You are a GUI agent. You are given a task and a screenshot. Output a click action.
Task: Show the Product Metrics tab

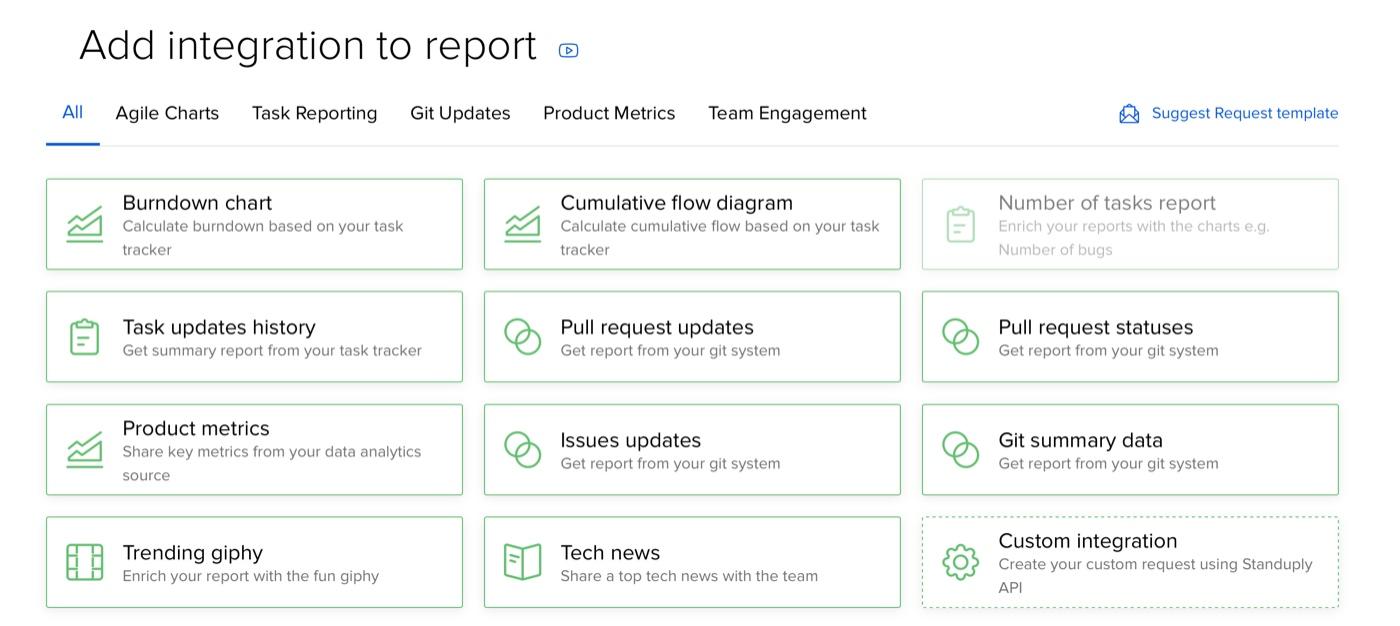(x=609, y=114)
